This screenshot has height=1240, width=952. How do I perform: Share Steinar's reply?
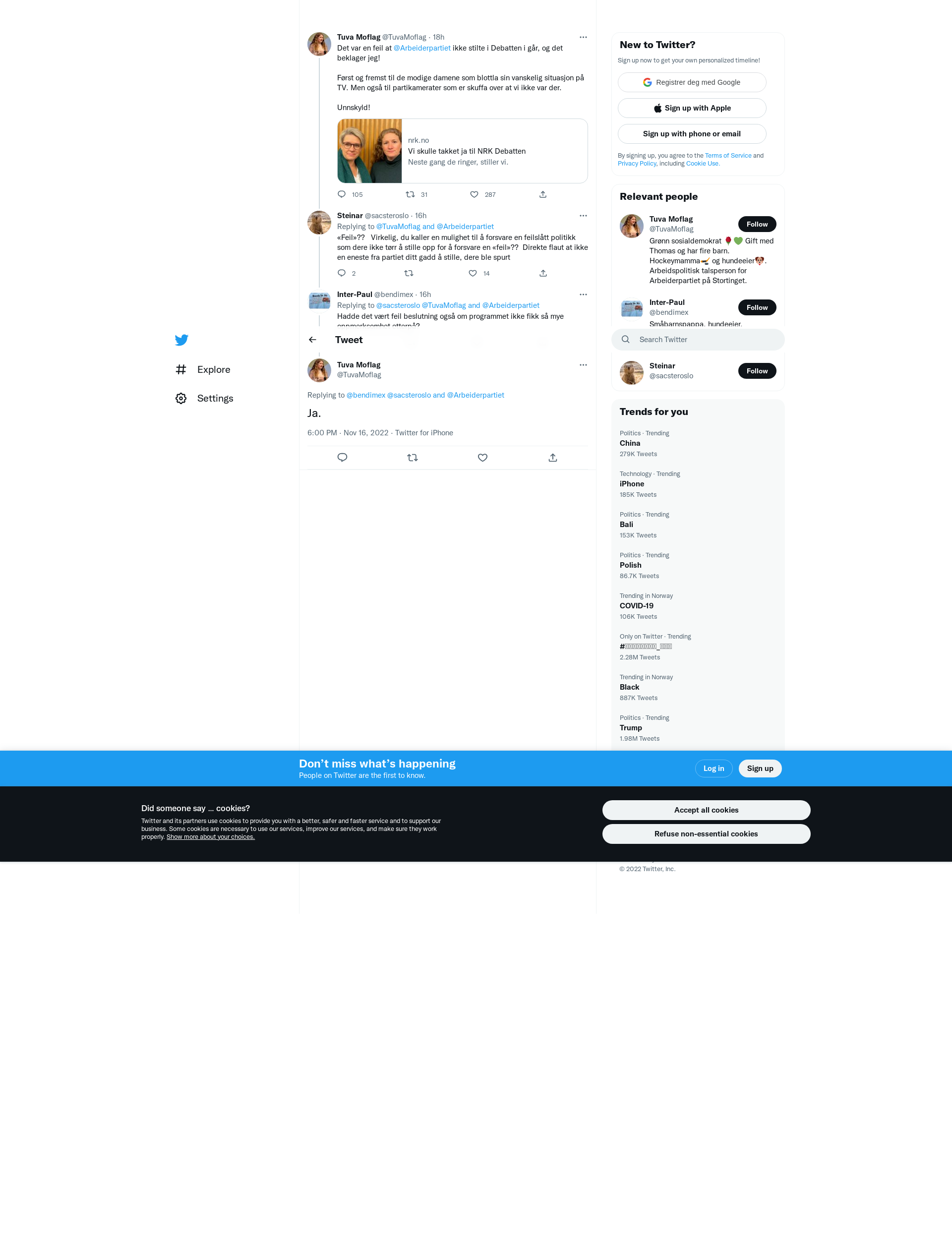[x=543, y=273]
